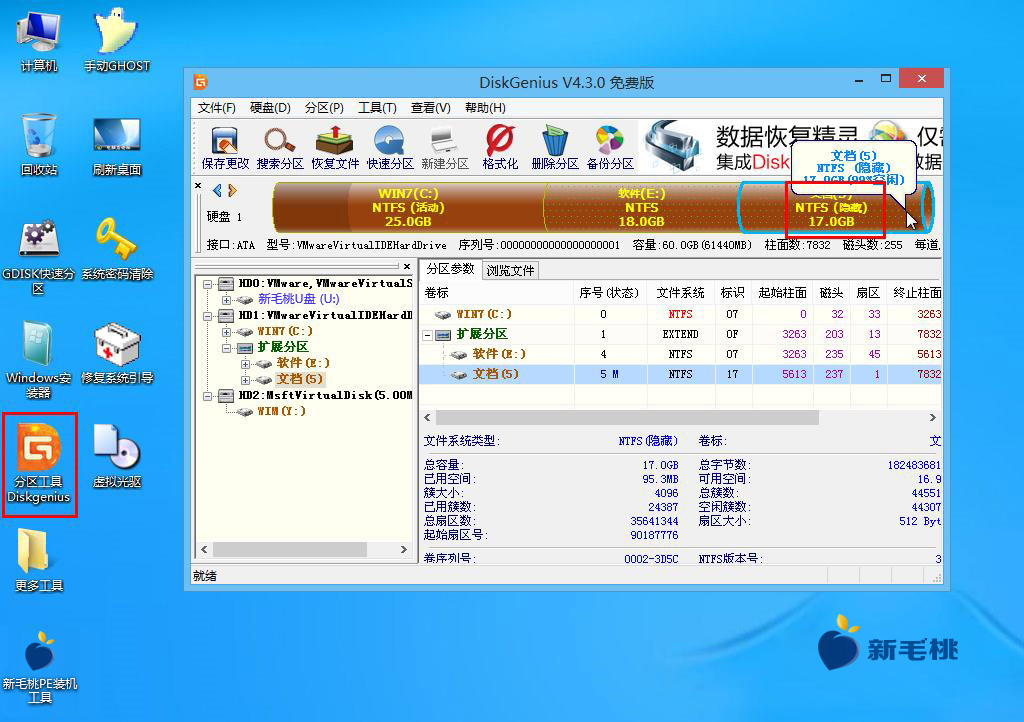
Task: Click the 刷新桌面 desktop icon
Action: (x=117, y=146)
